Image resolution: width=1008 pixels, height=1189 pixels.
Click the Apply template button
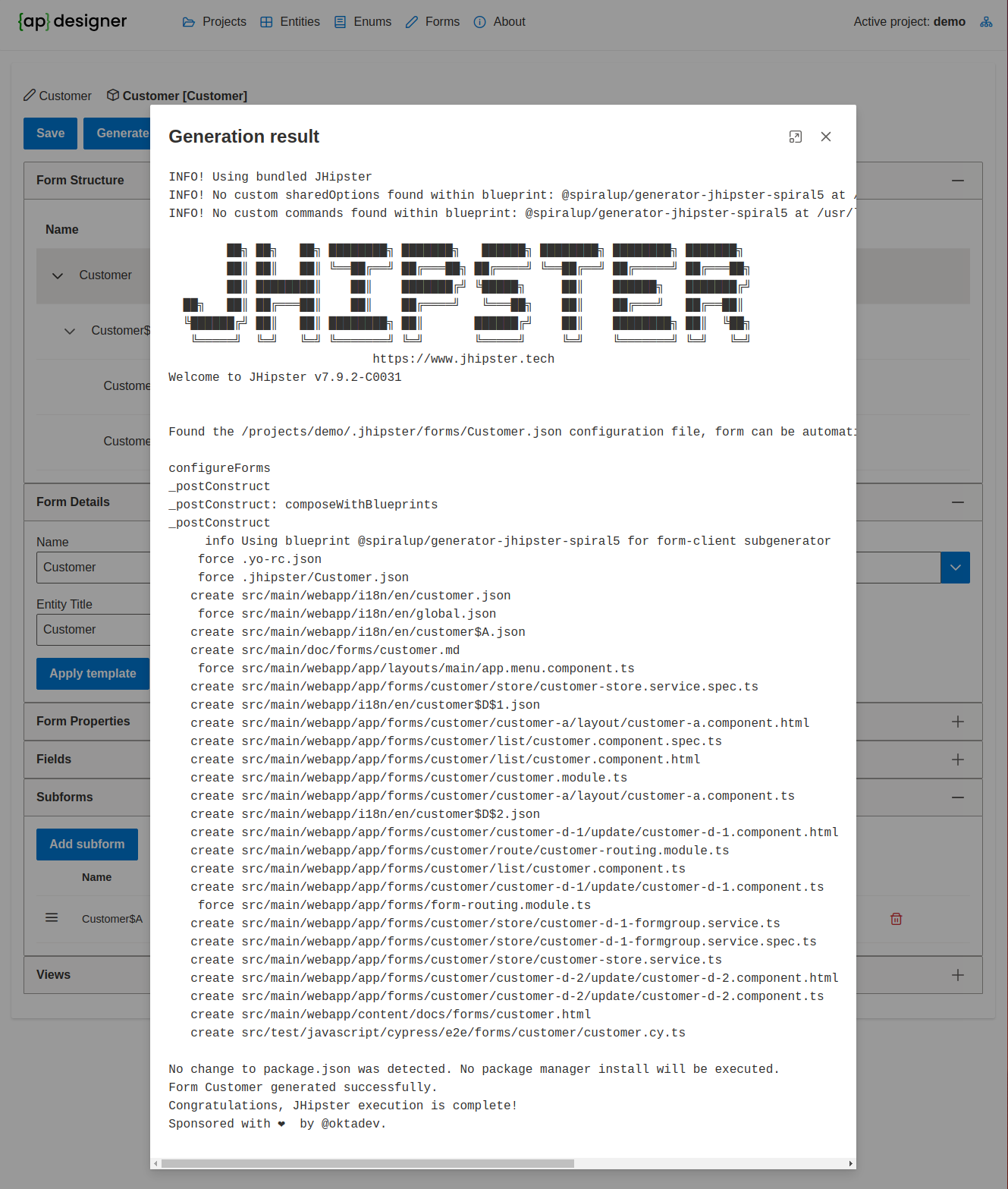[93, 673]
